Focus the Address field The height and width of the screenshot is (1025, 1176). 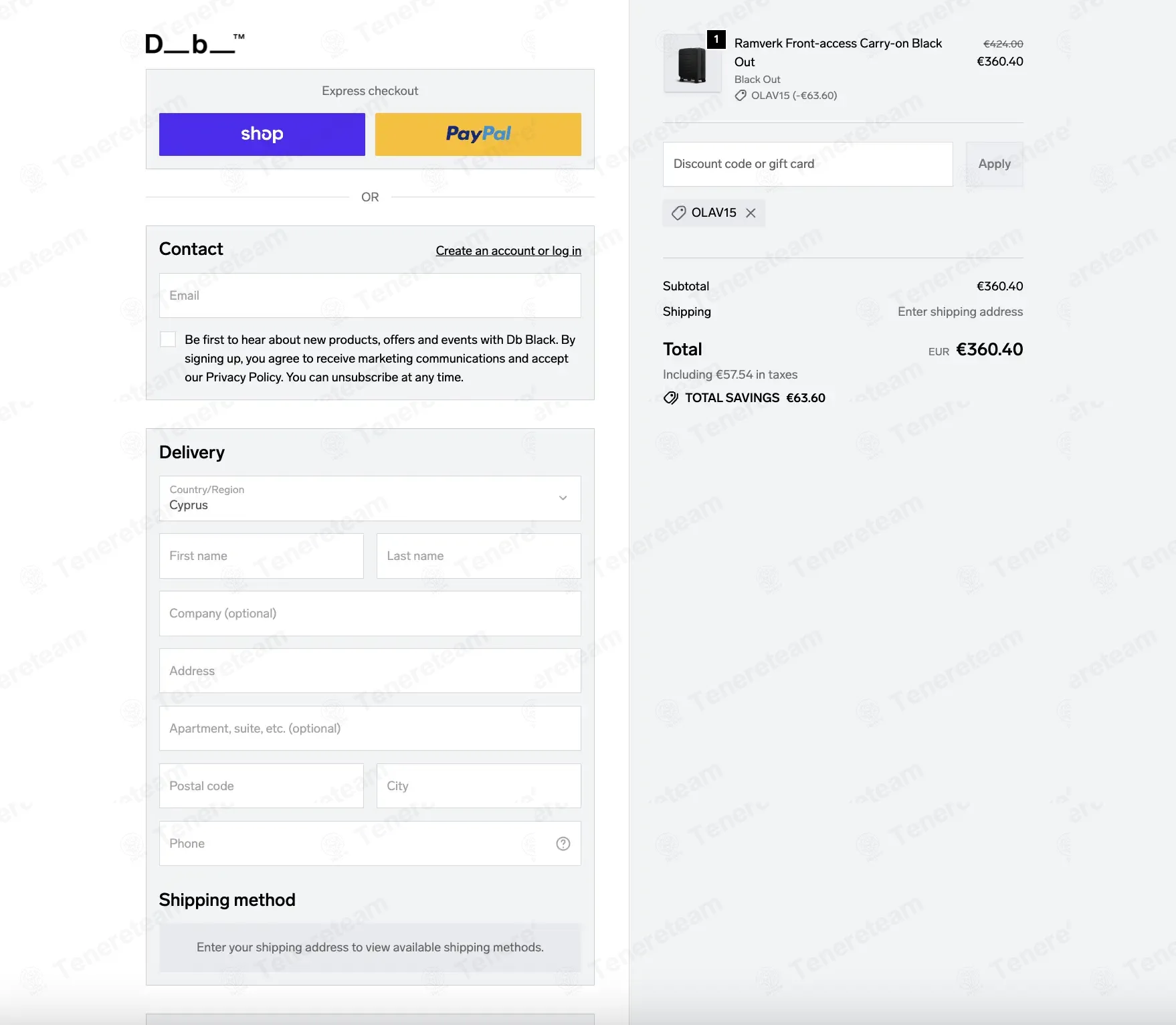click(x=370, y=671)
